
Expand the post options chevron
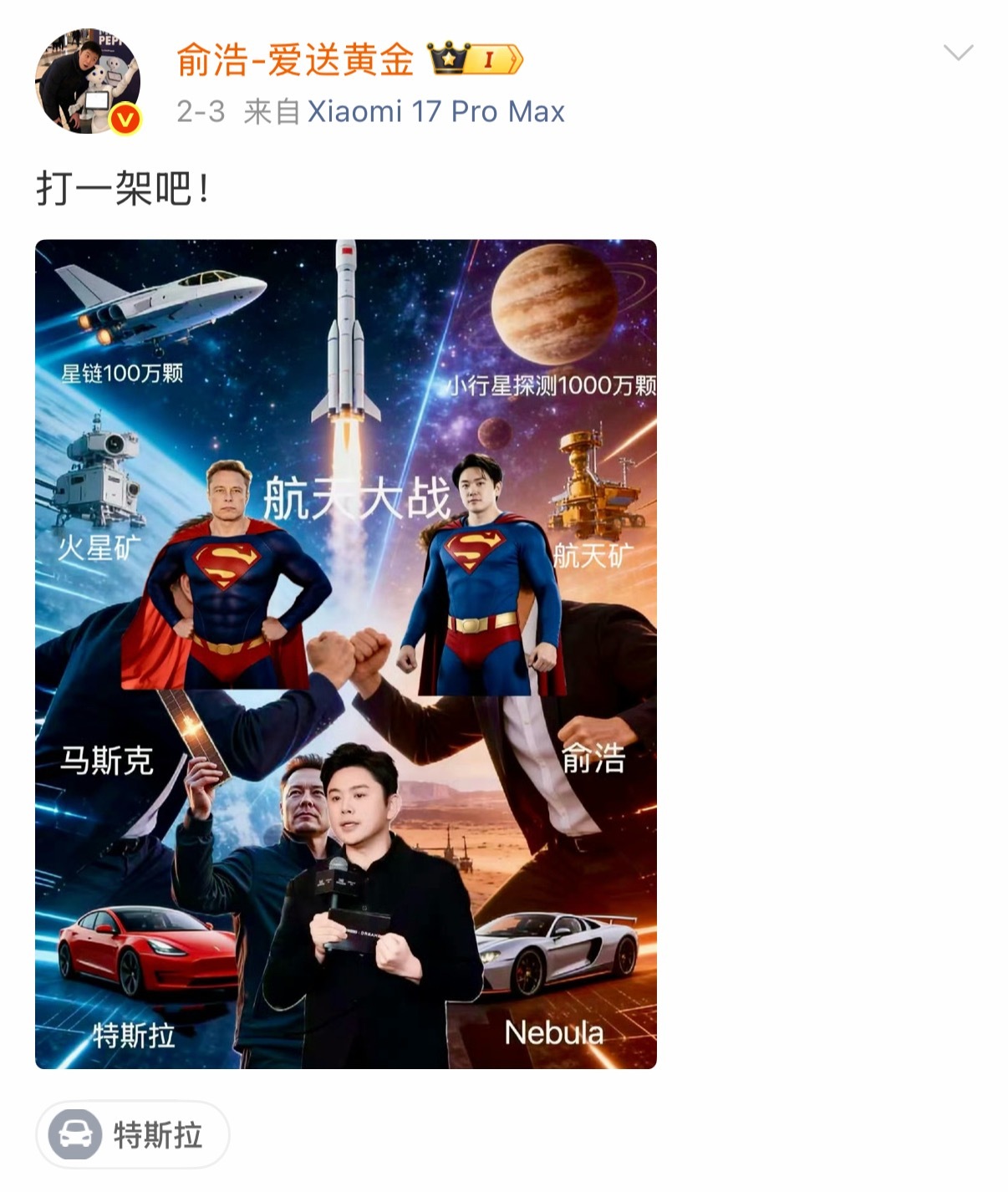(x=958, y=53)
